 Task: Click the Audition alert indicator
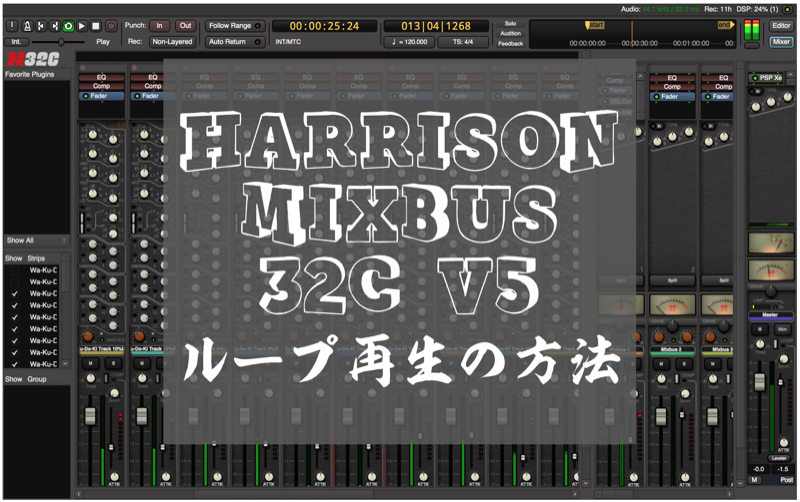(x=510, y=34)
